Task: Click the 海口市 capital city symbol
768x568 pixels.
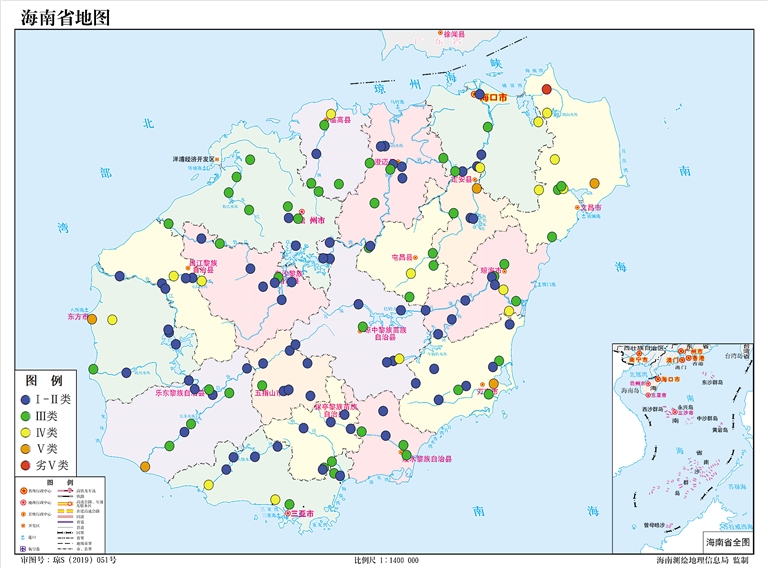Action: click(x=476, y=95)
